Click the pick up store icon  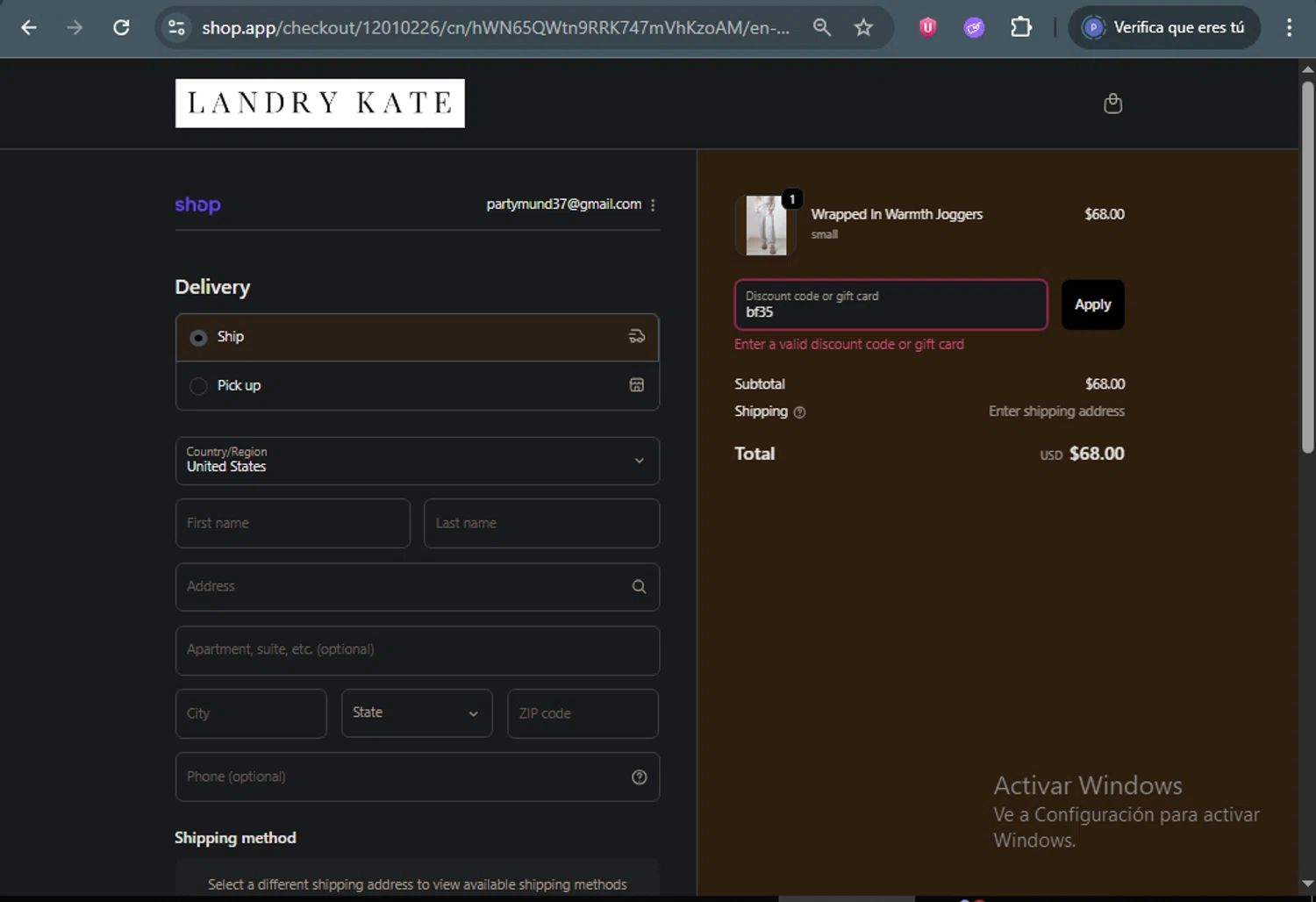(637, 385)
